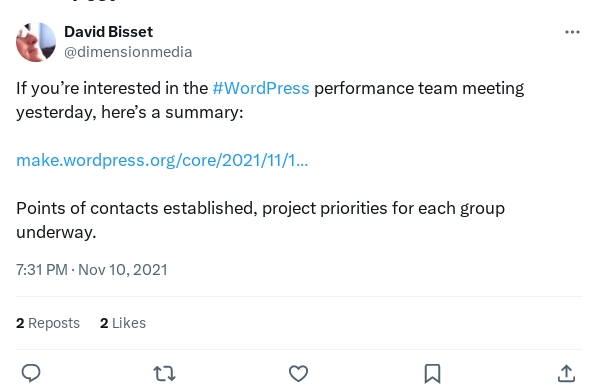Click the 'performance team meeting' tweet text

(419, 88)
